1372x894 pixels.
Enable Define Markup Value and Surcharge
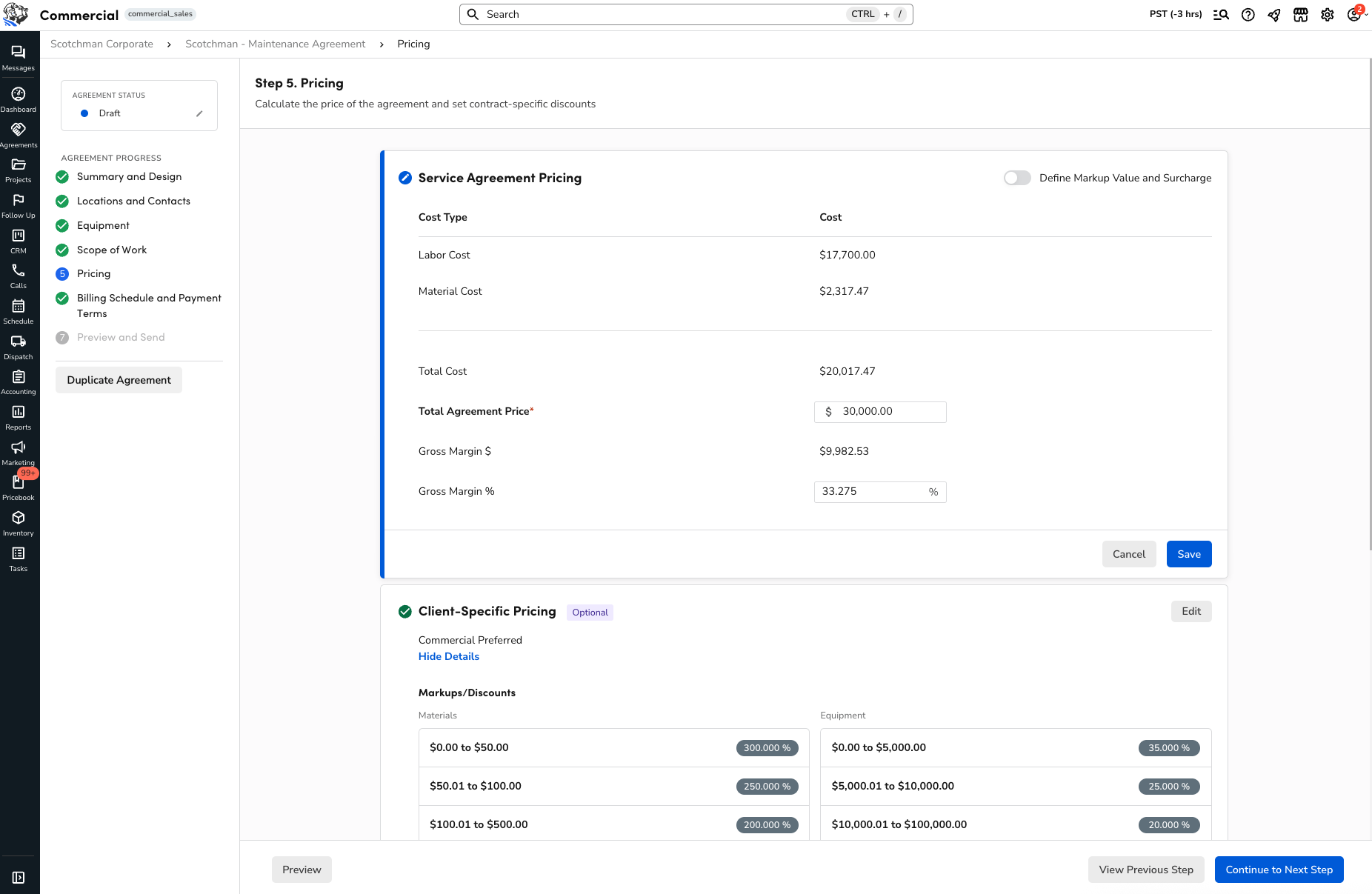(x=1017, y=178)
